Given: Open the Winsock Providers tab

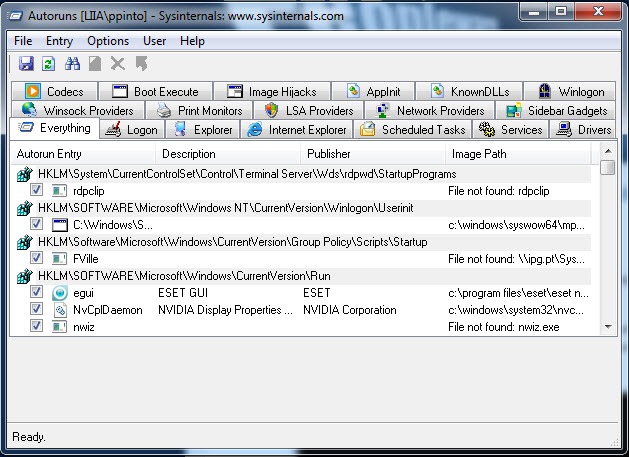Looking at the screenshot, I should pos(77,110).
